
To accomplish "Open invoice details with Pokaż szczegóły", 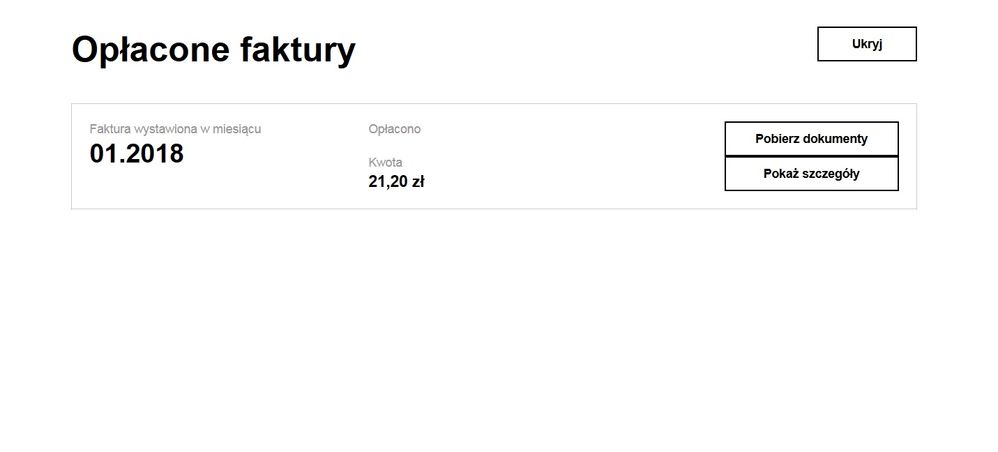I will click(x=811, y=174).
